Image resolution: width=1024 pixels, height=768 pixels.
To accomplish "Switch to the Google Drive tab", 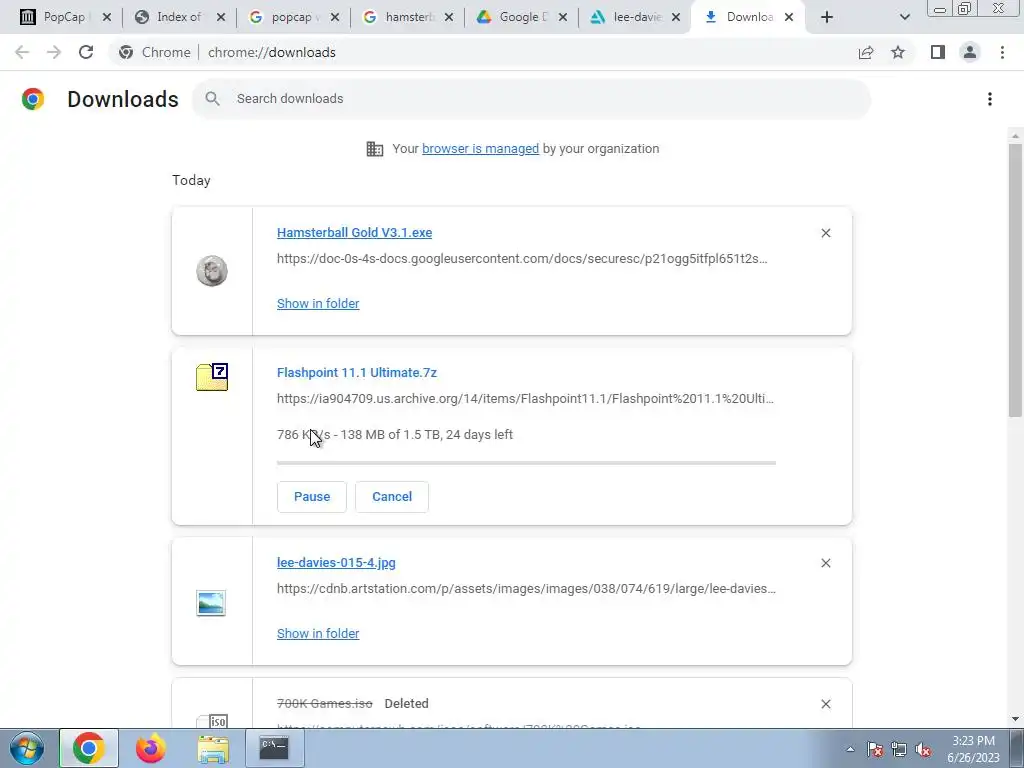I will pyautogui.click(x=523, y=17).
